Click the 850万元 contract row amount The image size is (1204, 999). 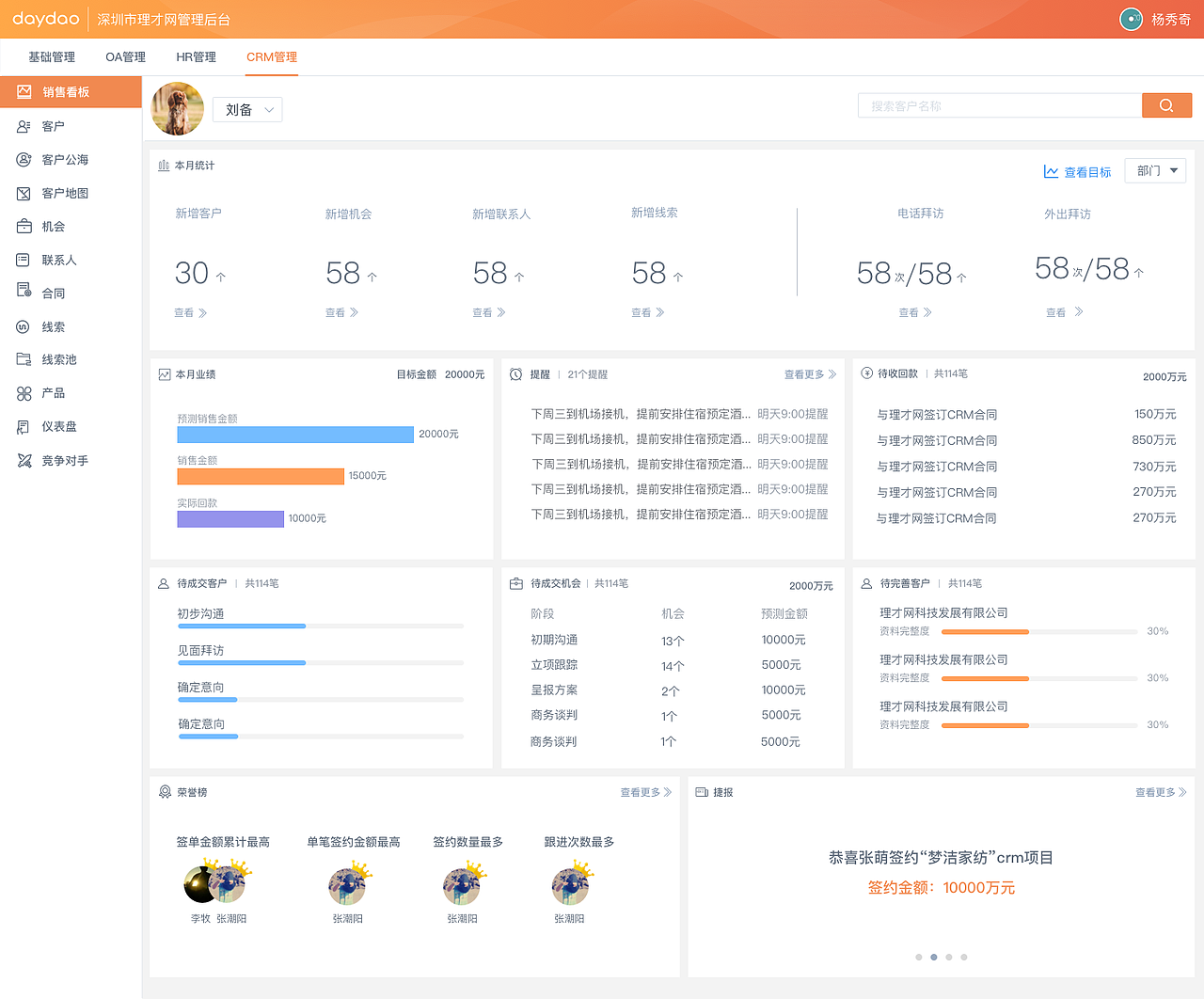pos(1154,440)
